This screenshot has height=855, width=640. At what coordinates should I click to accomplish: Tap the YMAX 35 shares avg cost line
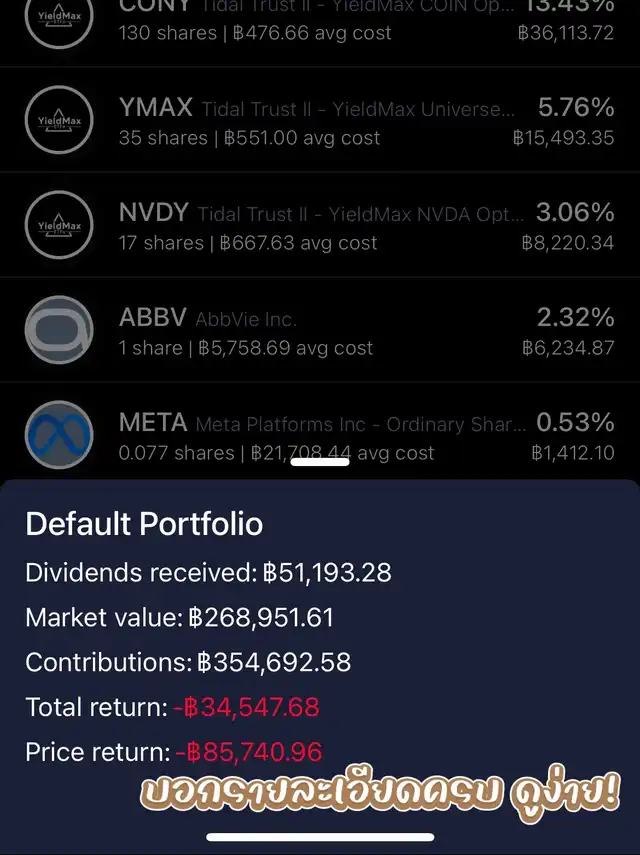point(249,138)
